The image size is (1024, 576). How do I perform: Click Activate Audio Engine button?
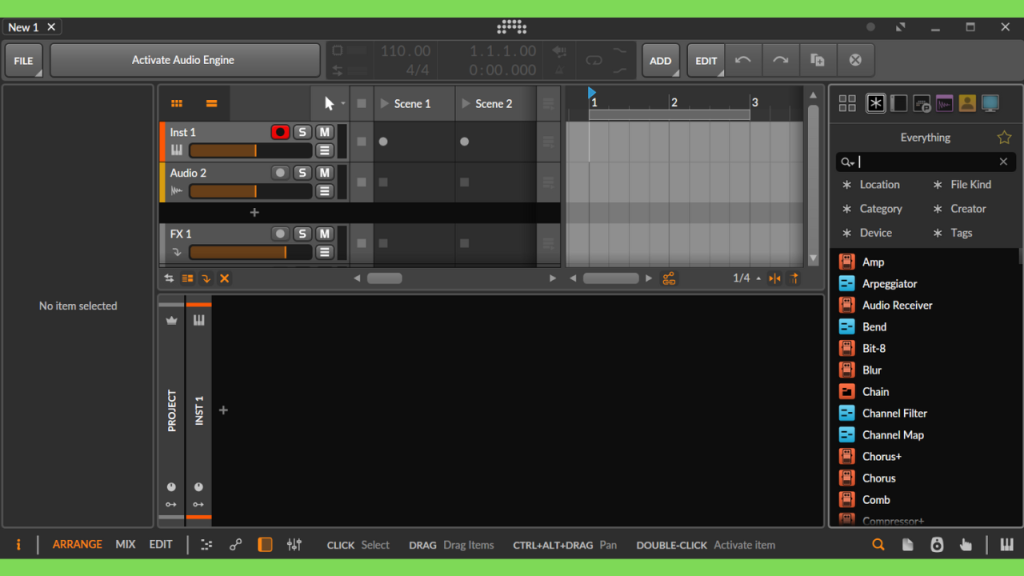(x=183, y=60)
